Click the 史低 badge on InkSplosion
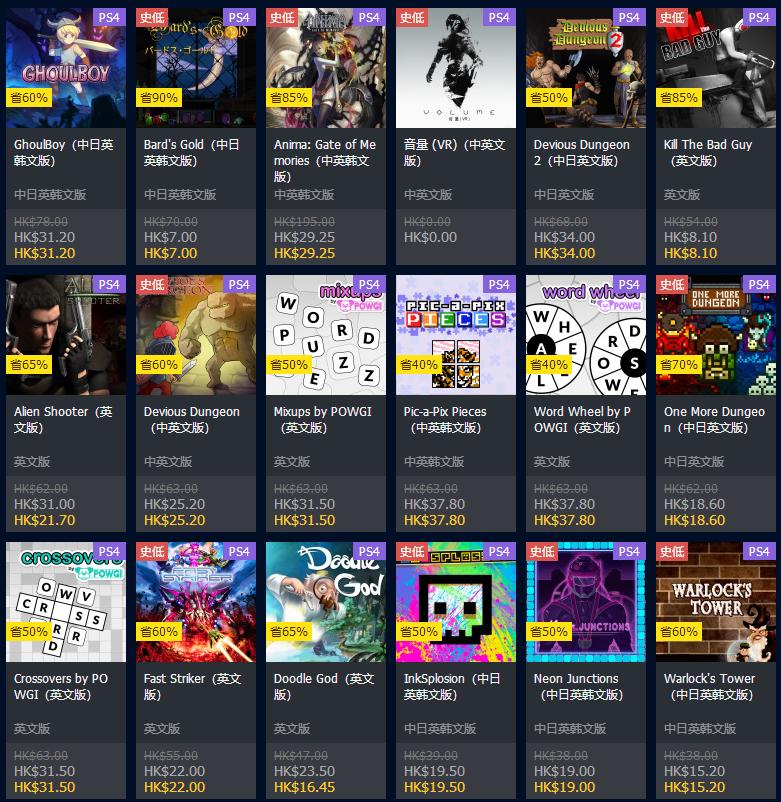The height and width of the screenshot is (802, 781). (412, 552)
